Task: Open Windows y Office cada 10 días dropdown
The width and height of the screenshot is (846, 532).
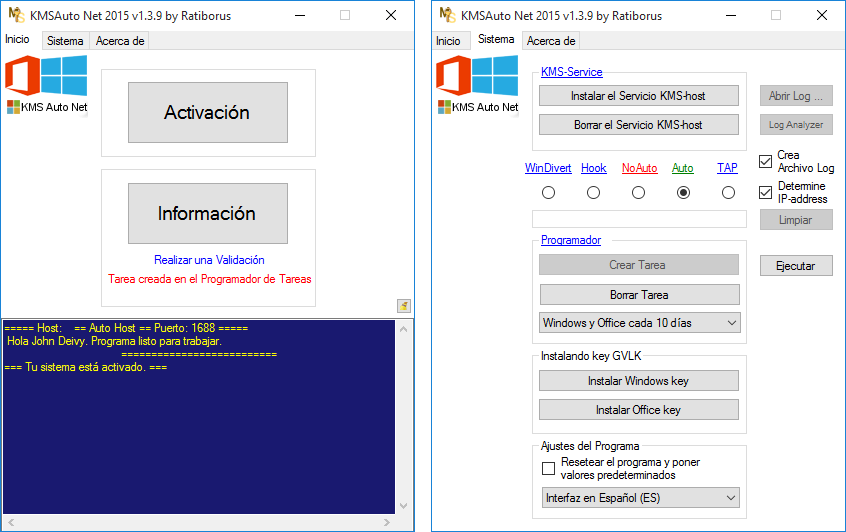Action: 640,323
